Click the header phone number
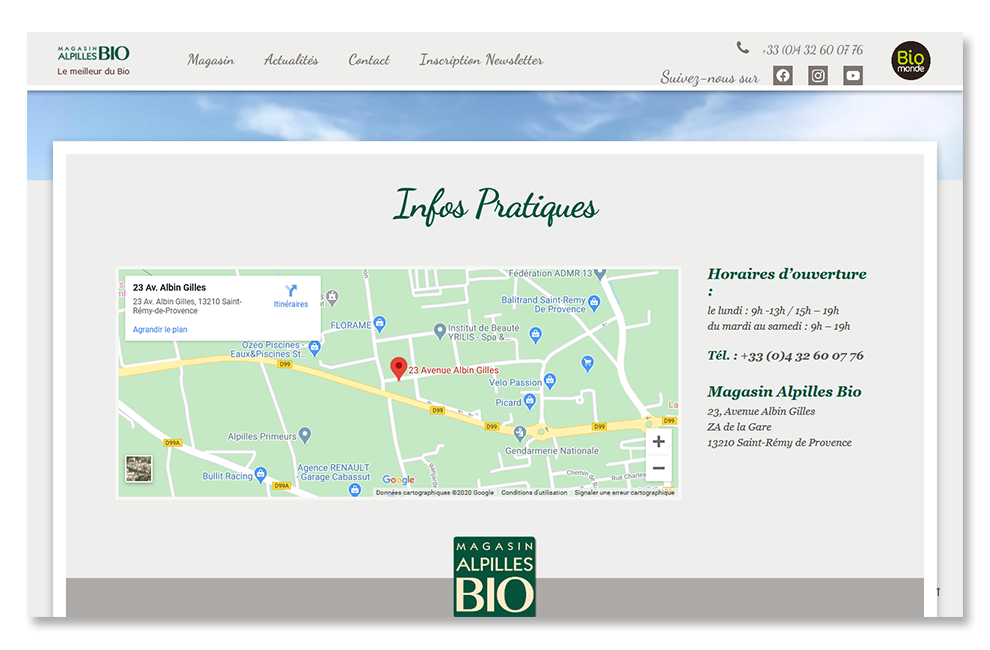 tap(811, 50)
